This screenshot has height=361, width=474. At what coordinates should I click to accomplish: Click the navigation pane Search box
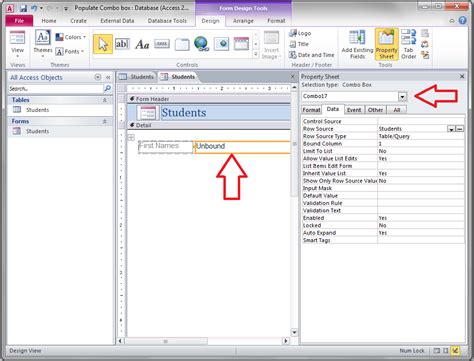[x=56, y=88]
